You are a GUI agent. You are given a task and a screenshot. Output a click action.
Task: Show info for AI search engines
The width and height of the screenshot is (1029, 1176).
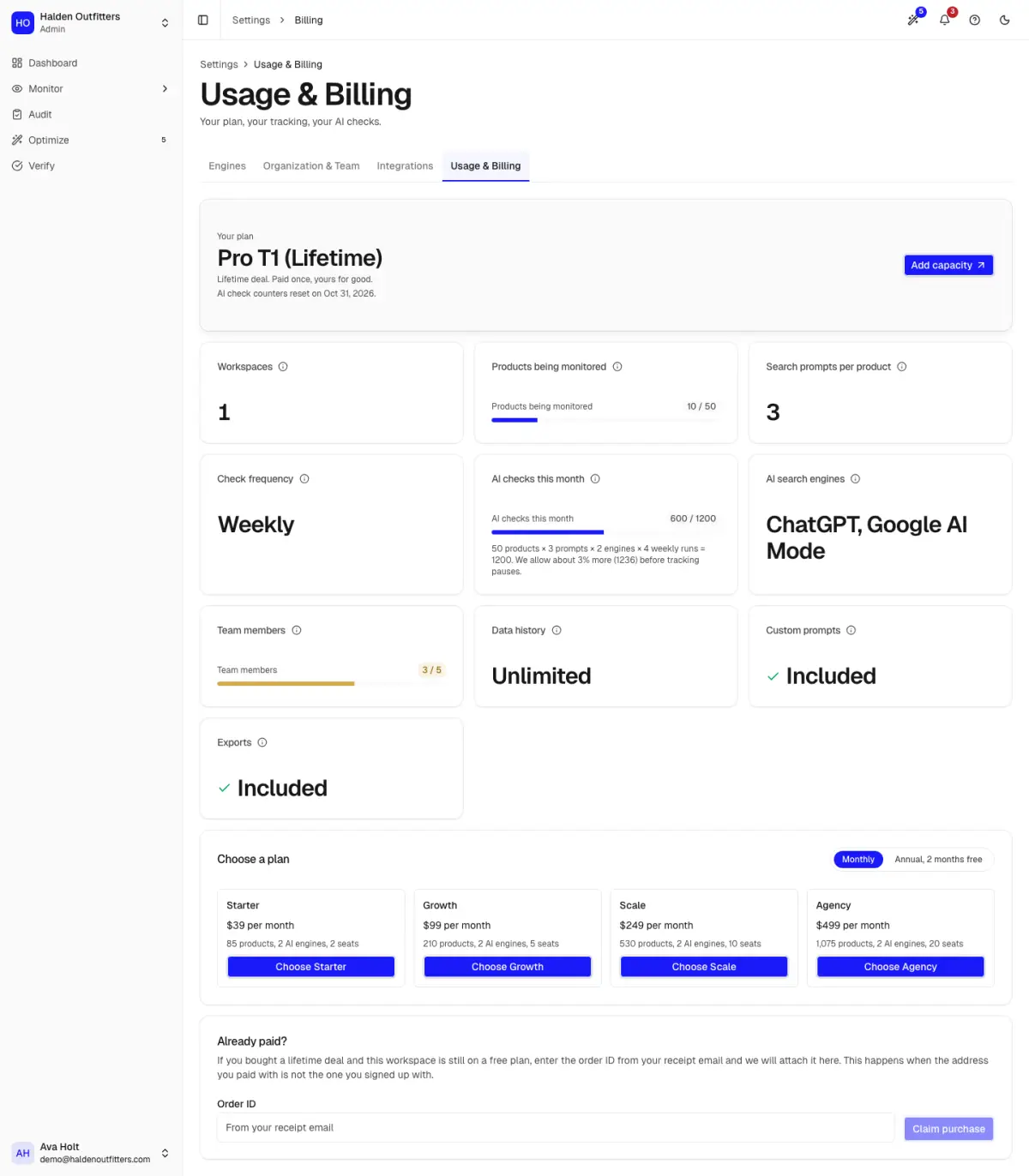[855, 479]
